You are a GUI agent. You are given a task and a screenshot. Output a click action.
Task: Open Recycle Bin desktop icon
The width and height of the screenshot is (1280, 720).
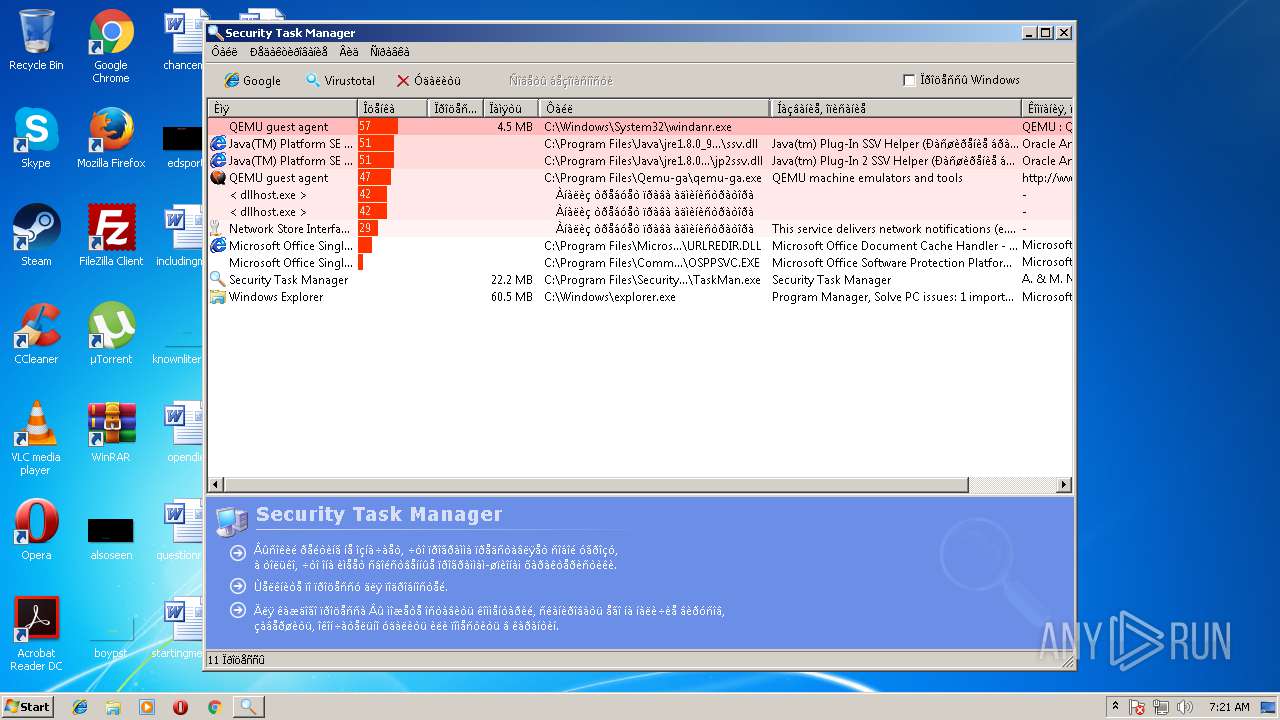[x=36, y=40]
